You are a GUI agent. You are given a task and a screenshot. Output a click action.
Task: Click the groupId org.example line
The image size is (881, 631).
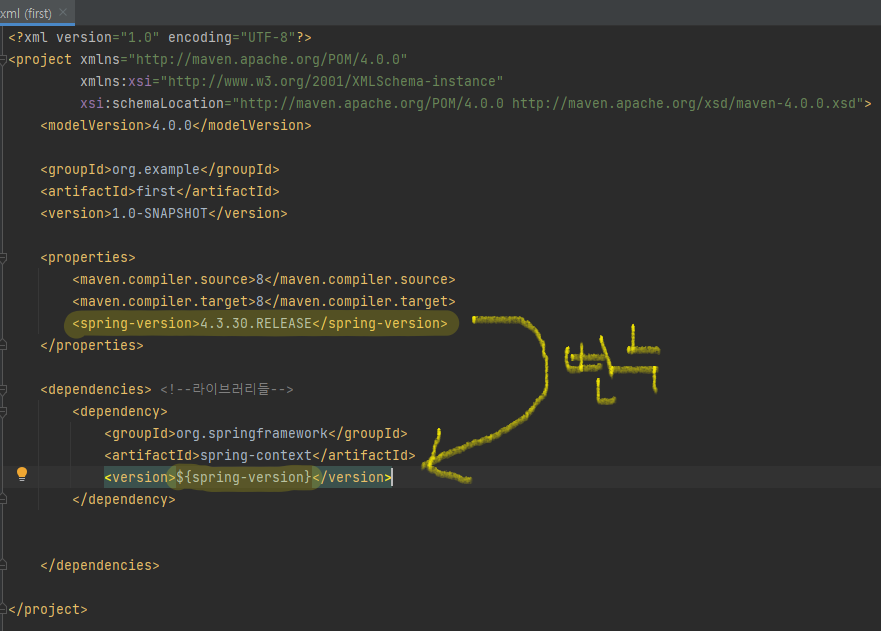150,169
